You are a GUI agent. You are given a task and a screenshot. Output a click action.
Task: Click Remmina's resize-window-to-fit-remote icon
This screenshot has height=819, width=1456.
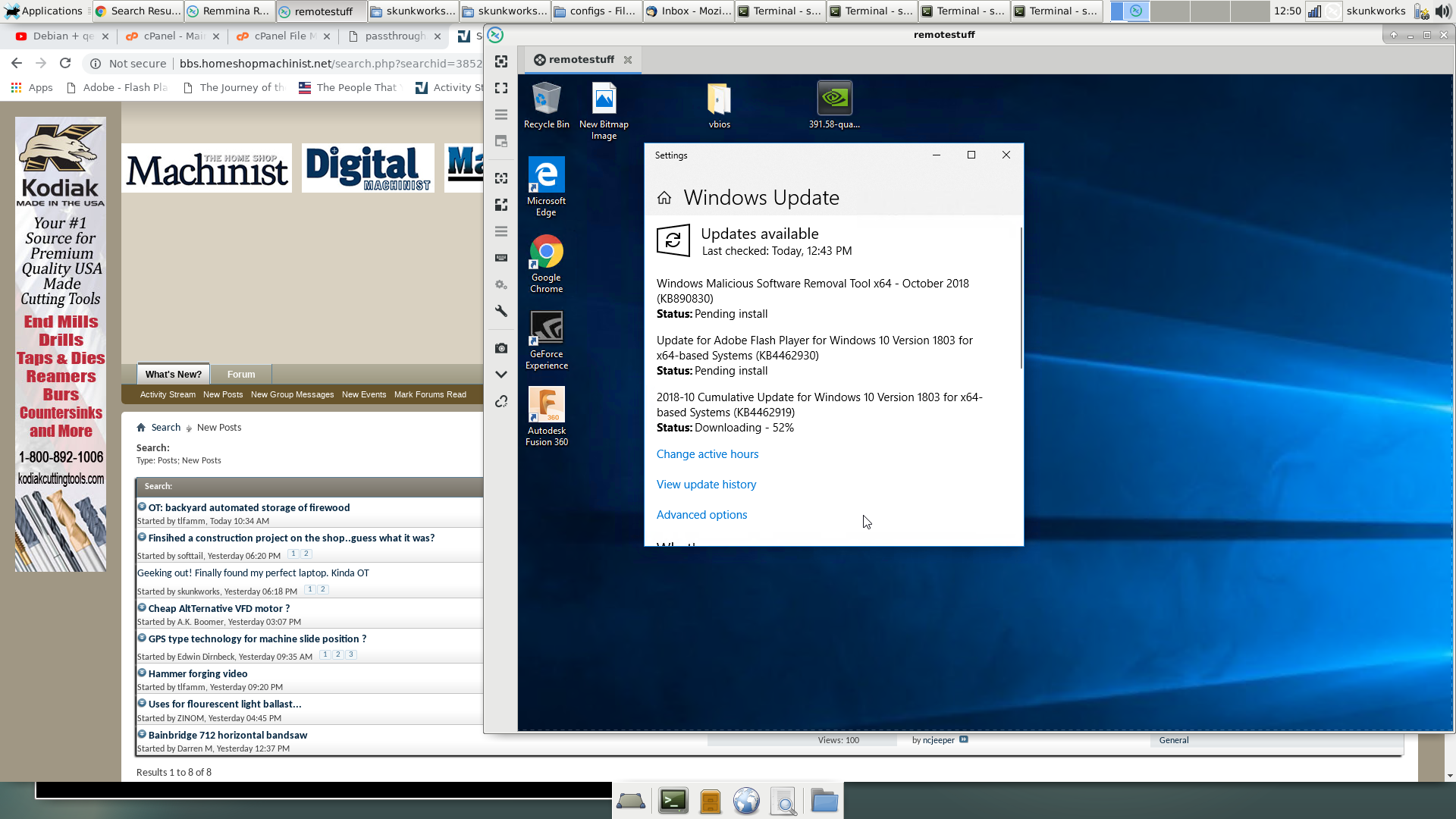point(501,61)
